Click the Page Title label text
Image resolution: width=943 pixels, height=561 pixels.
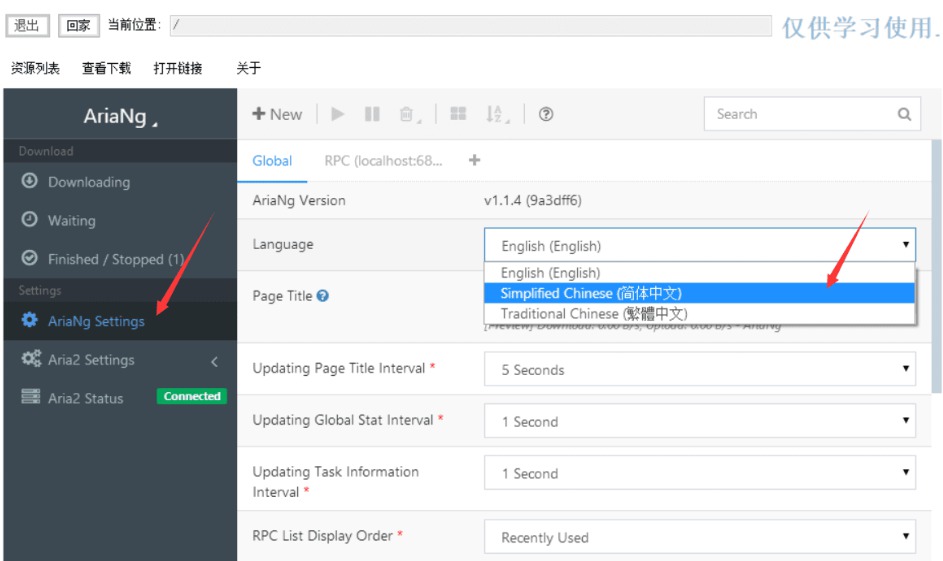[x=282, y=296]
